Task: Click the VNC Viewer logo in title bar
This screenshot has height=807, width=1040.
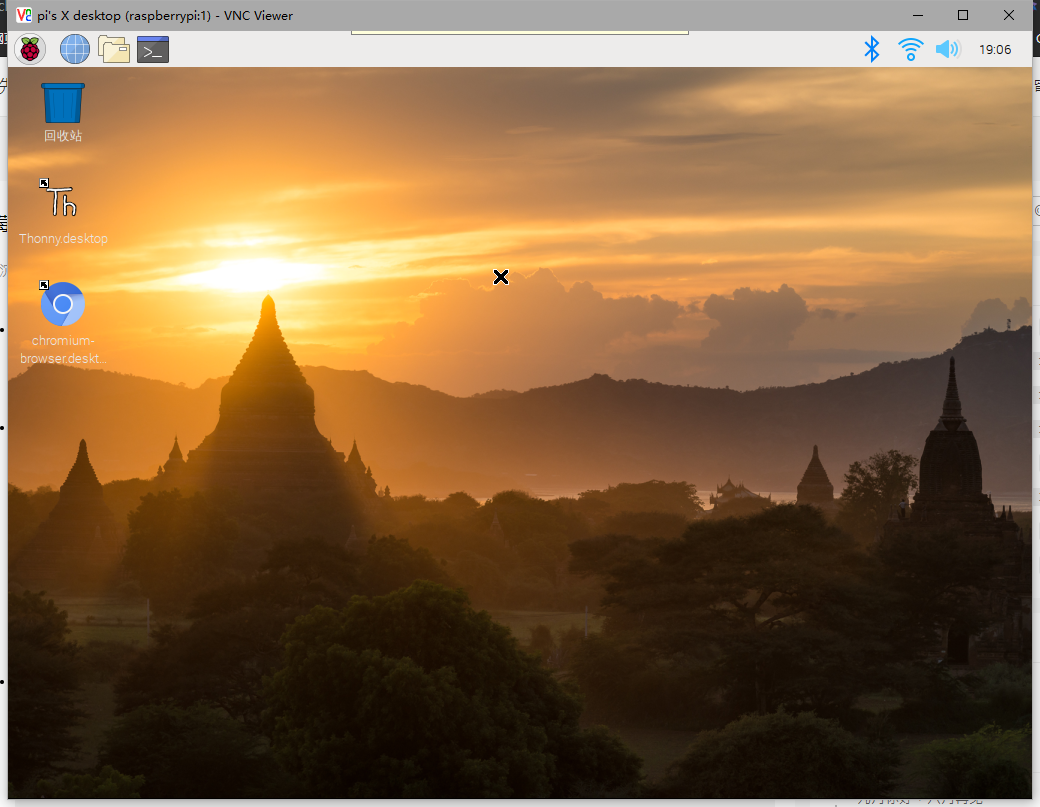Action: [24, 15]
